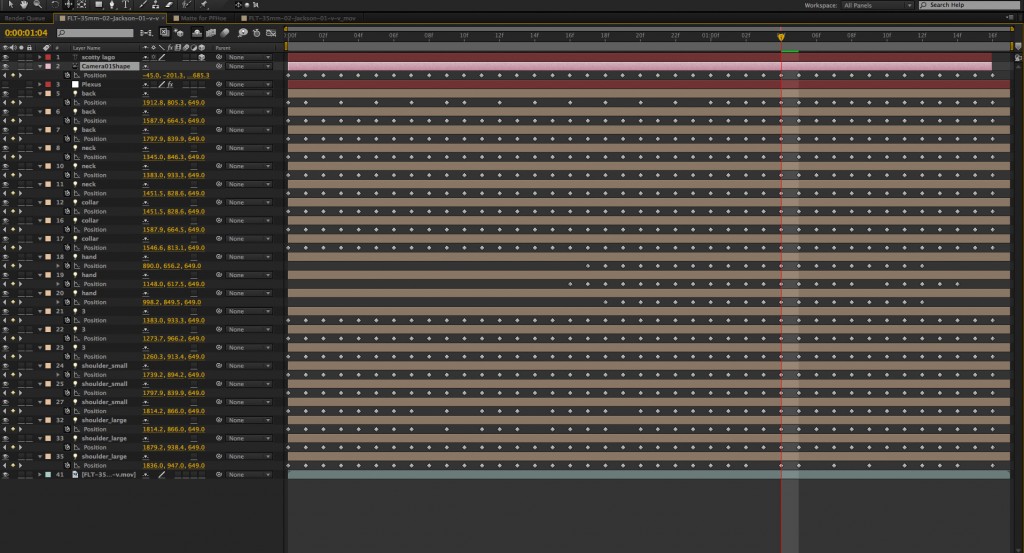Select the Zoom magnifier tool
1024x553 pixels.
(x=36, y=5)
